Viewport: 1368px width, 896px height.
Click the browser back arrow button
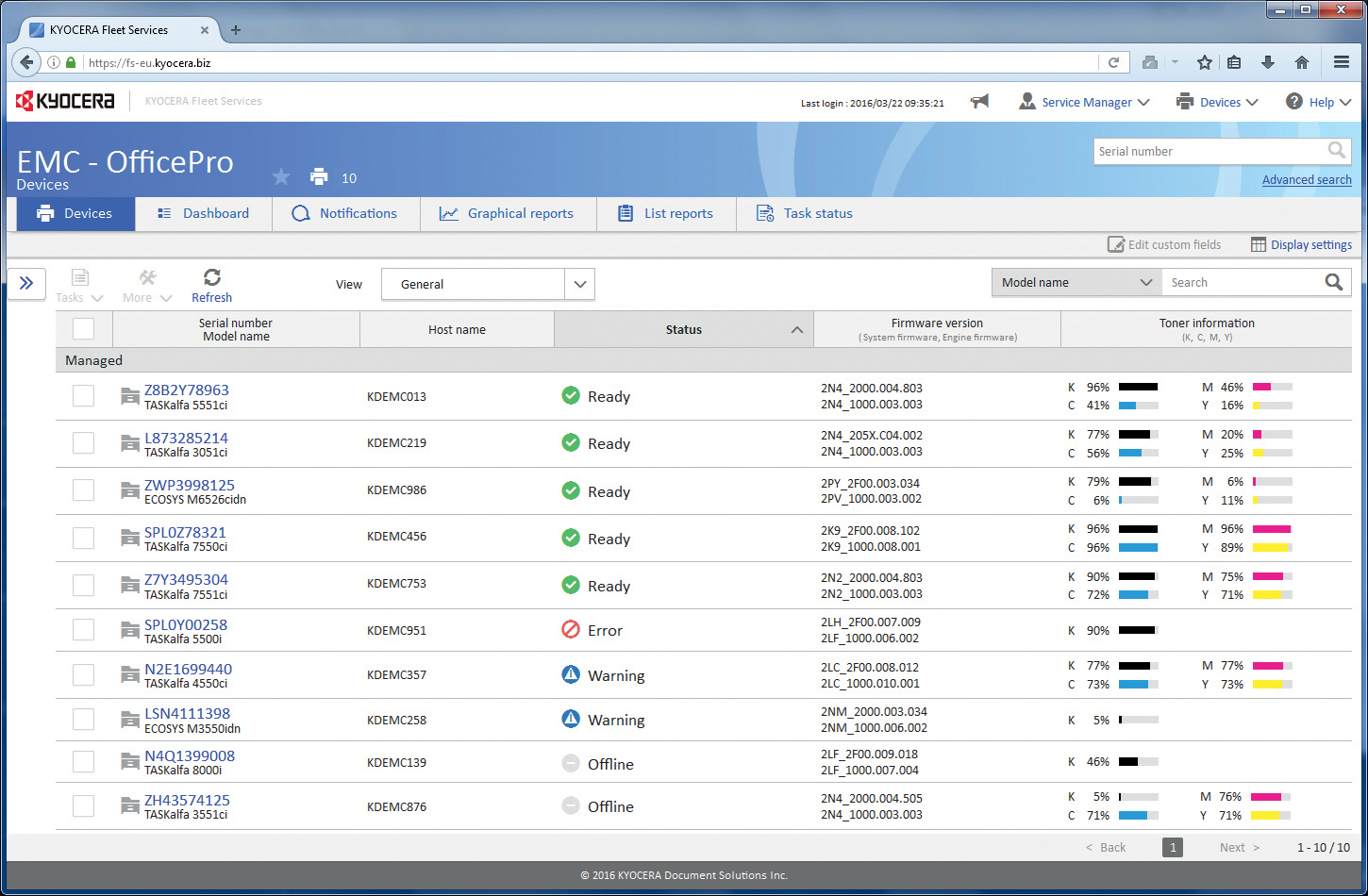(26, 62)
